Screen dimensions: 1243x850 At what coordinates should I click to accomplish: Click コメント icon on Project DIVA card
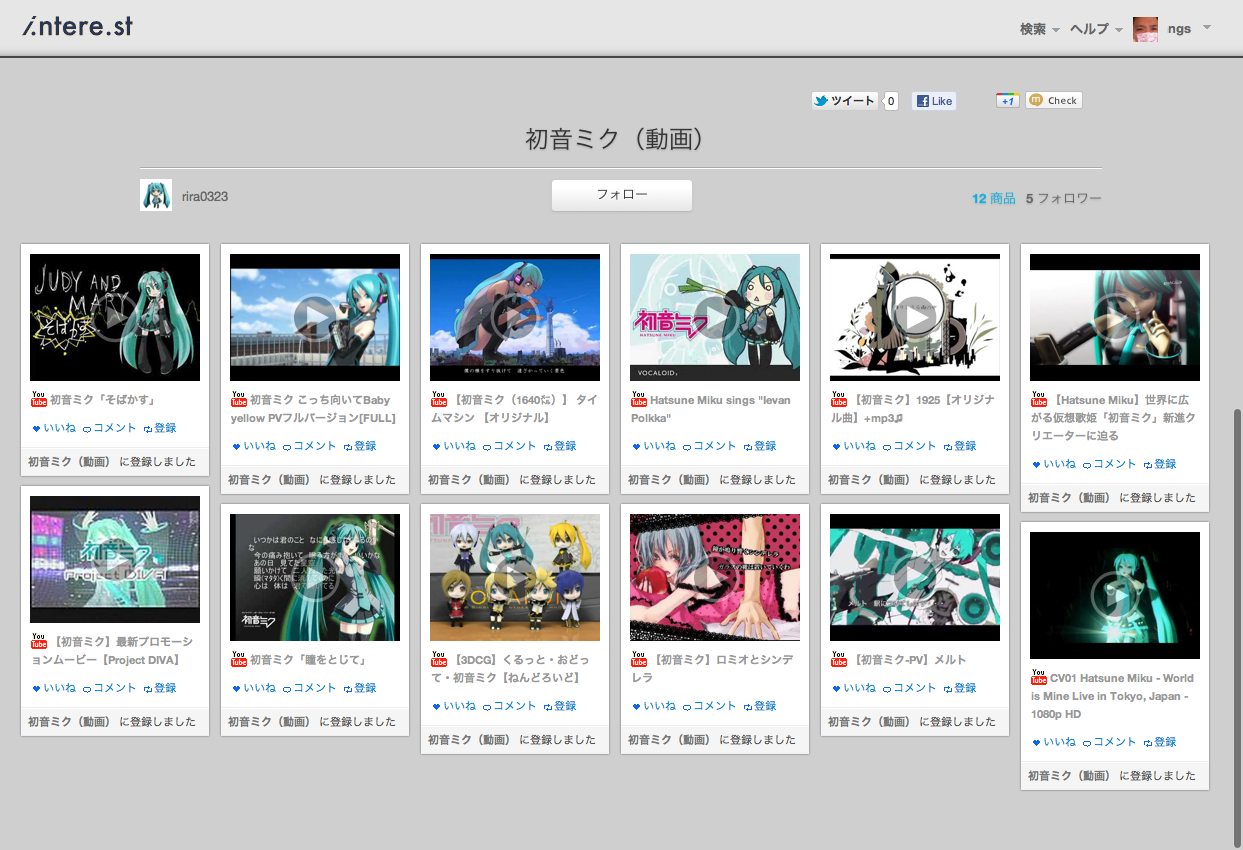click(87, 688)
